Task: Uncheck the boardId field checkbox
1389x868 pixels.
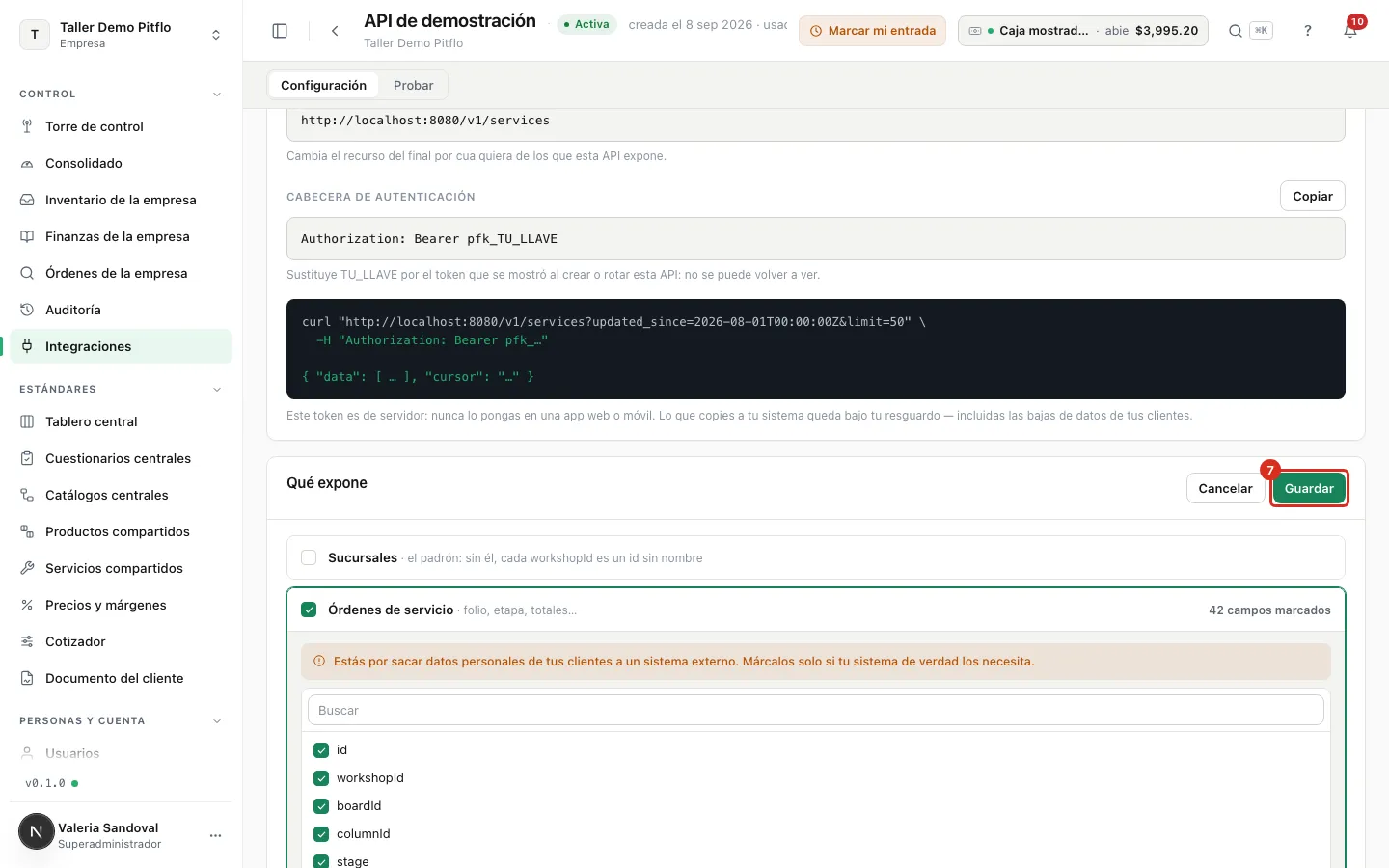Action: click(x=321, y=805)
